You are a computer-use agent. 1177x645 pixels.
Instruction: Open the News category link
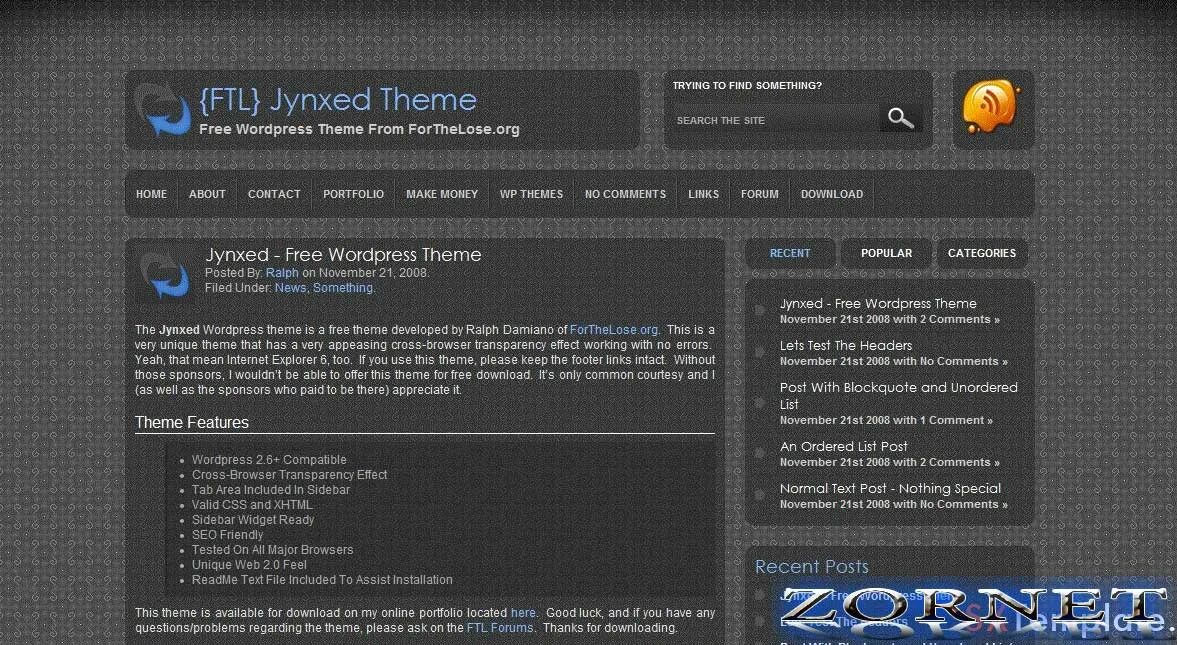click(x=290, y=288)
